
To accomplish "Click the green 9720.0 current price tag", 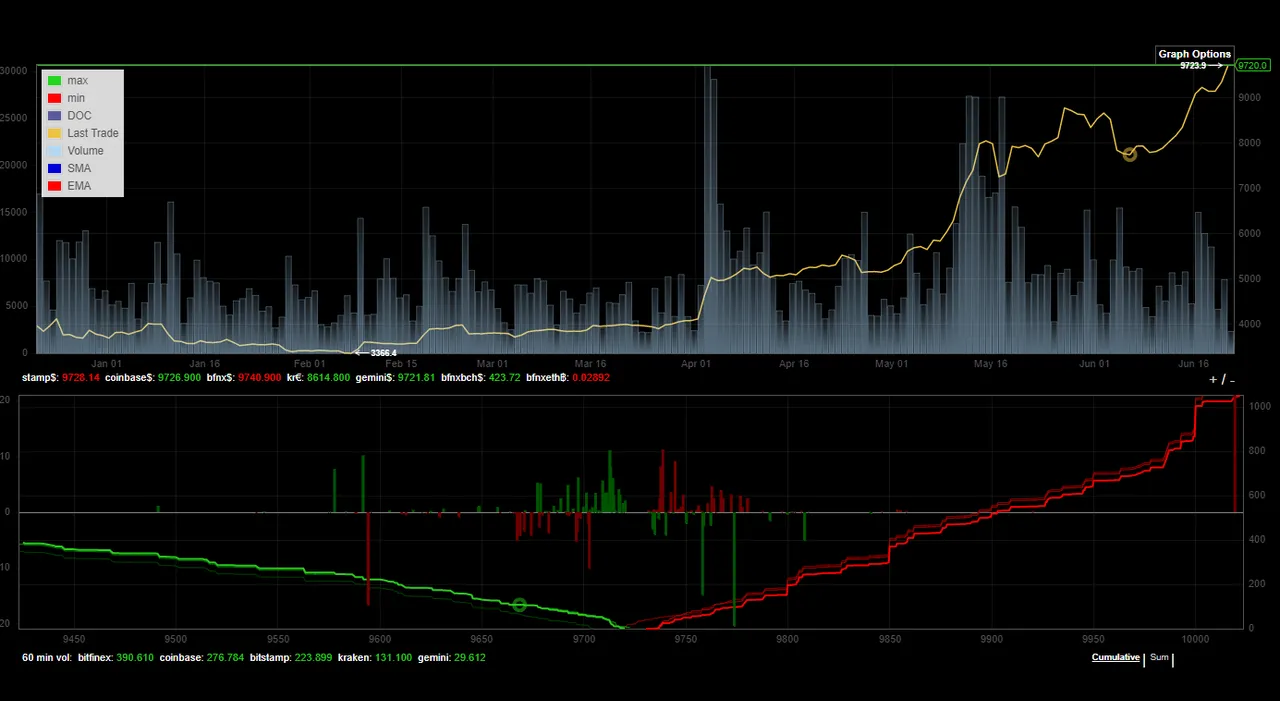I will (x=1252, y=66).
